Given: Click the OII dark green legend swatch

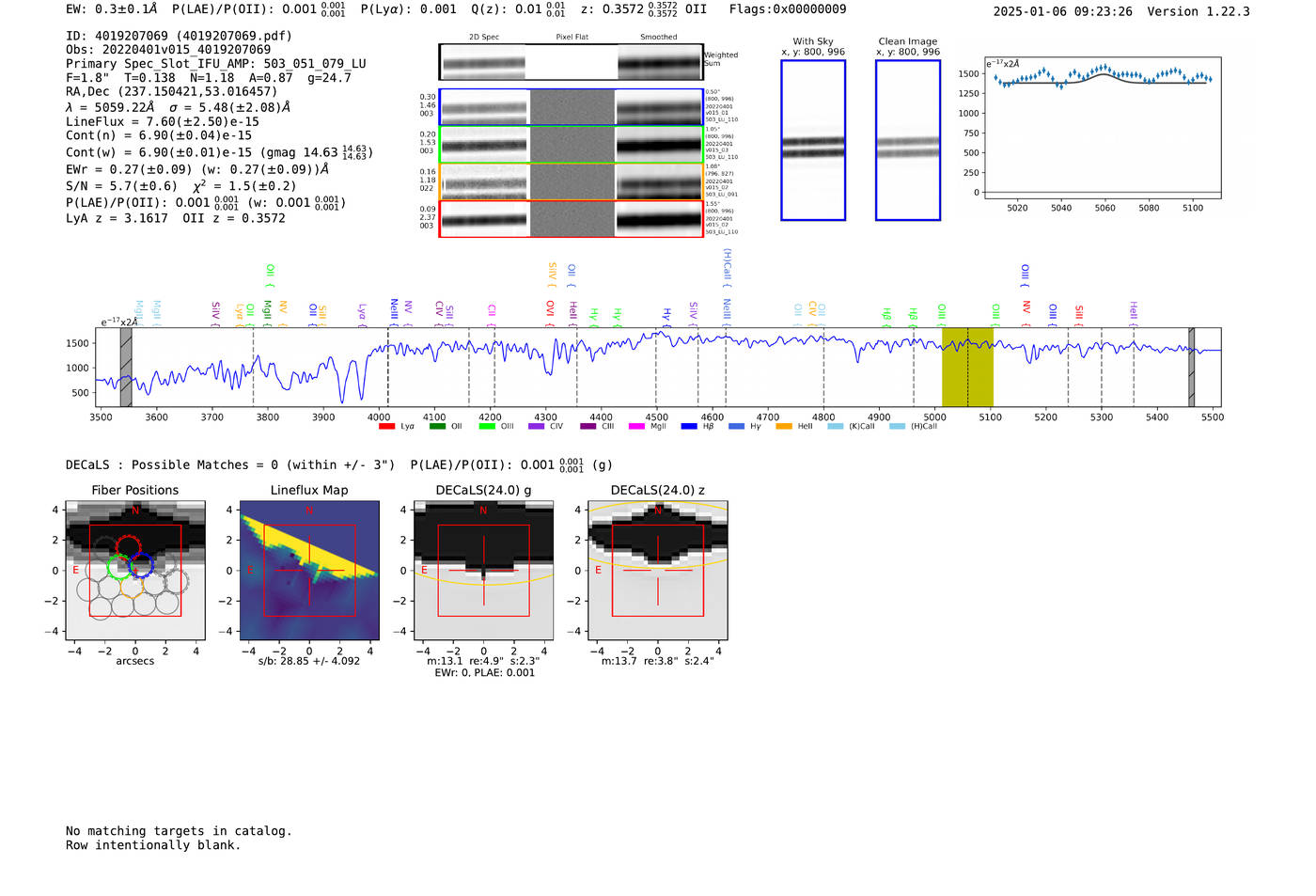Looking at the screenshot, I should click(437, 427).
